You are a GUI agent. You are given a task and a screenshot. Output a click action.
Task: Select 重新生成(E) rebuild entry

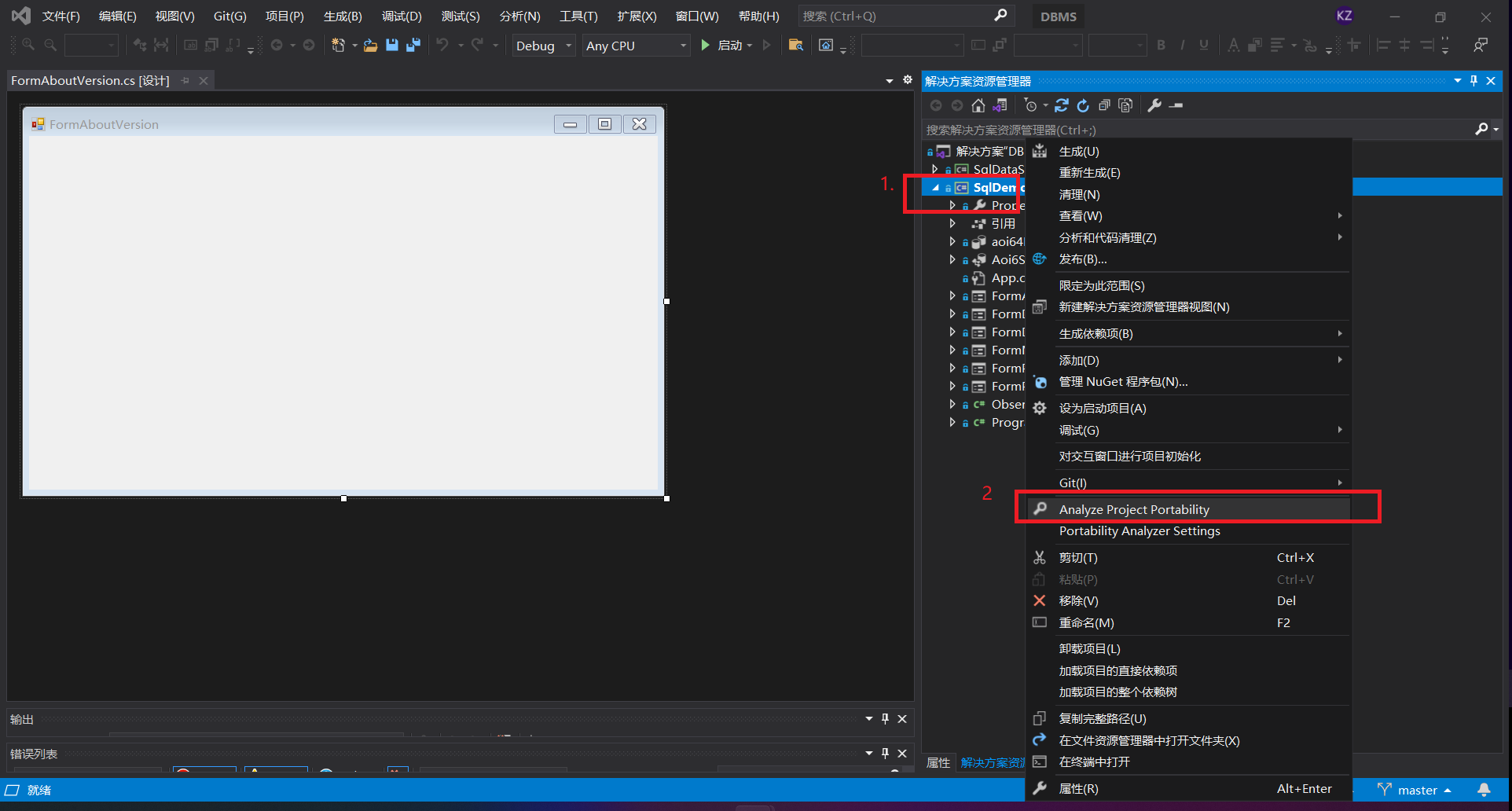pyautogui.click(x=1188, y=173)
